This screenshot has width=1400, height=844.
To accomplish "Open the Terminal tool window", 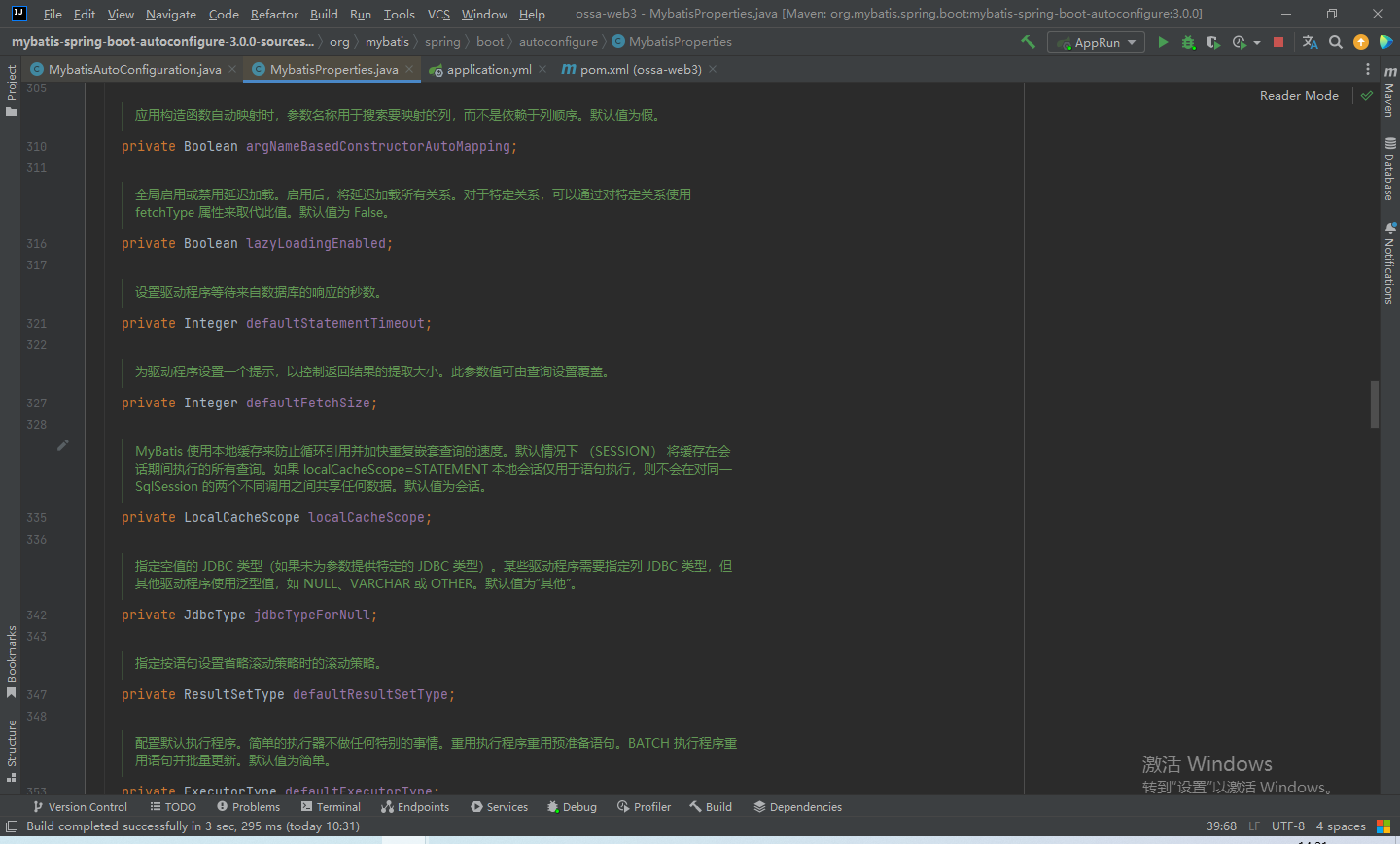I will (x=331, y=806).
